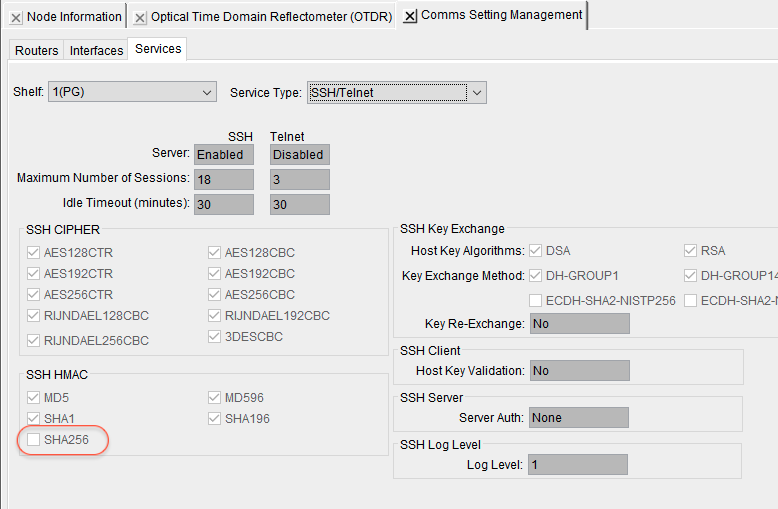Switch to the Node Information tab

(74, 17)
